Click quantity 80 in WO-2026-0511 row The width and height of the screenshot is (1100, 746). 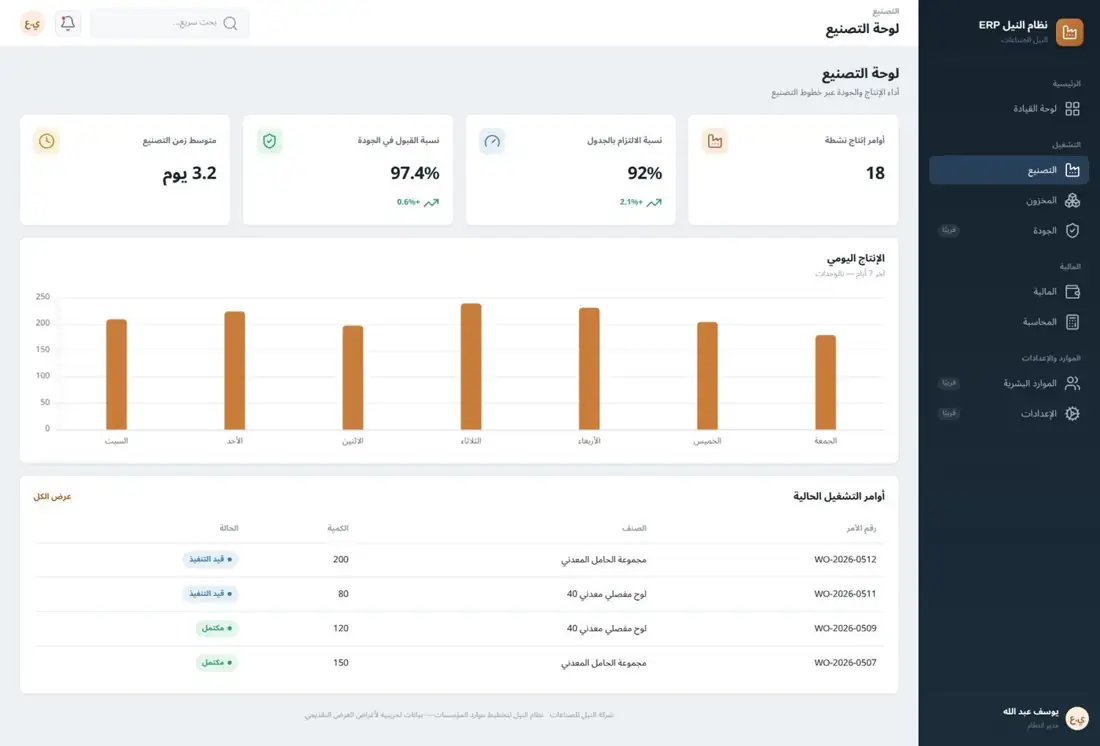click(343, 594)
